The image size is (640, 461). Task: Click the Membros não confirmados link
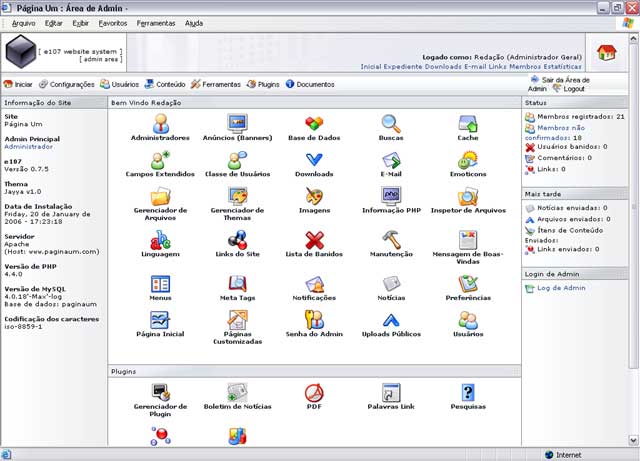(555, 133)
